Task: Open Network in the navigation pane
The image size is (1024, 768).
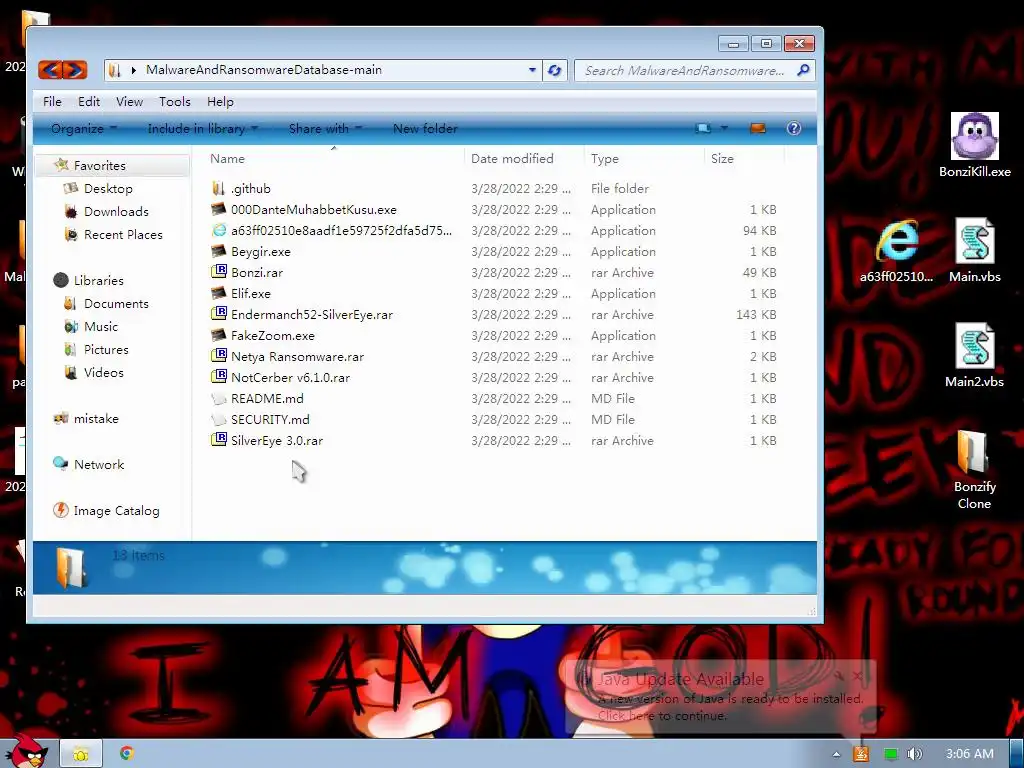Action: [x=99, y=464]
